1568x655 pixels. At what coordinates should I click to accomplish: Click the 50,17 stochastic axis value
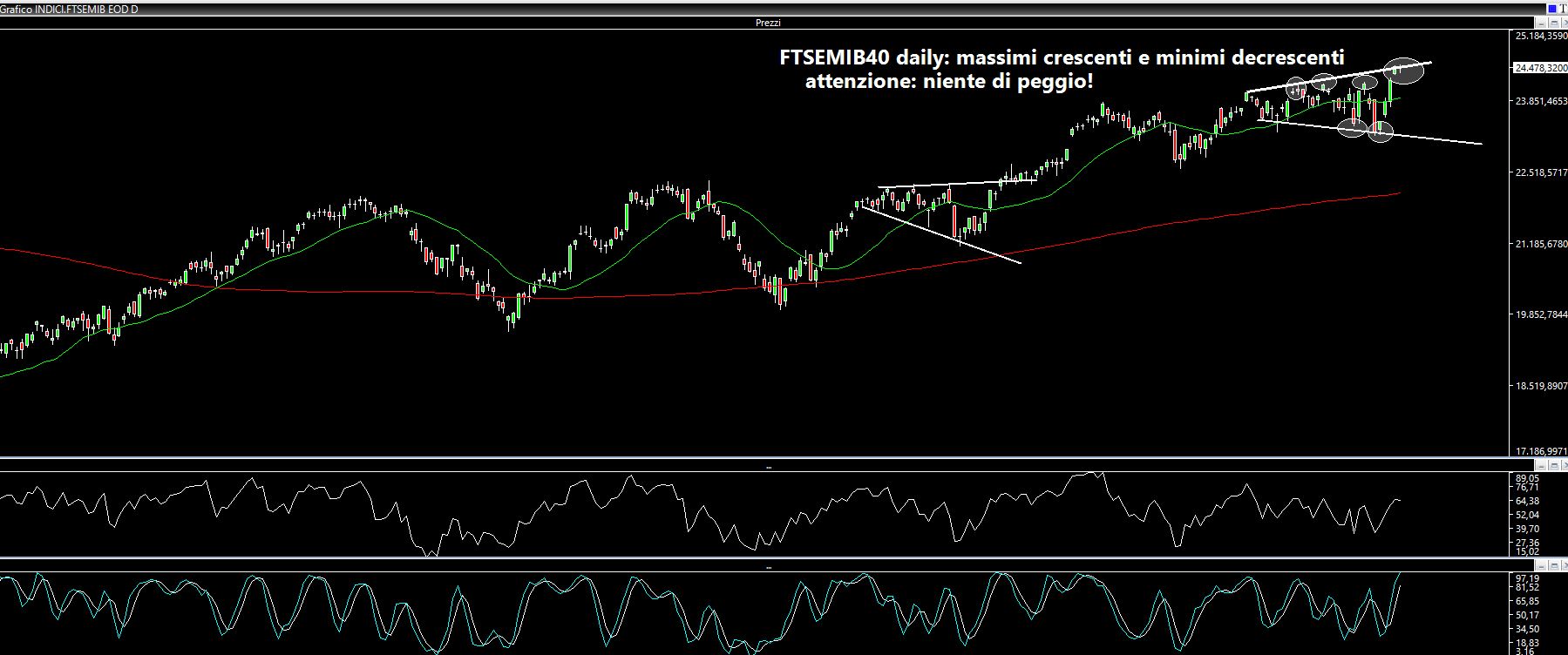pos(1528,615)
